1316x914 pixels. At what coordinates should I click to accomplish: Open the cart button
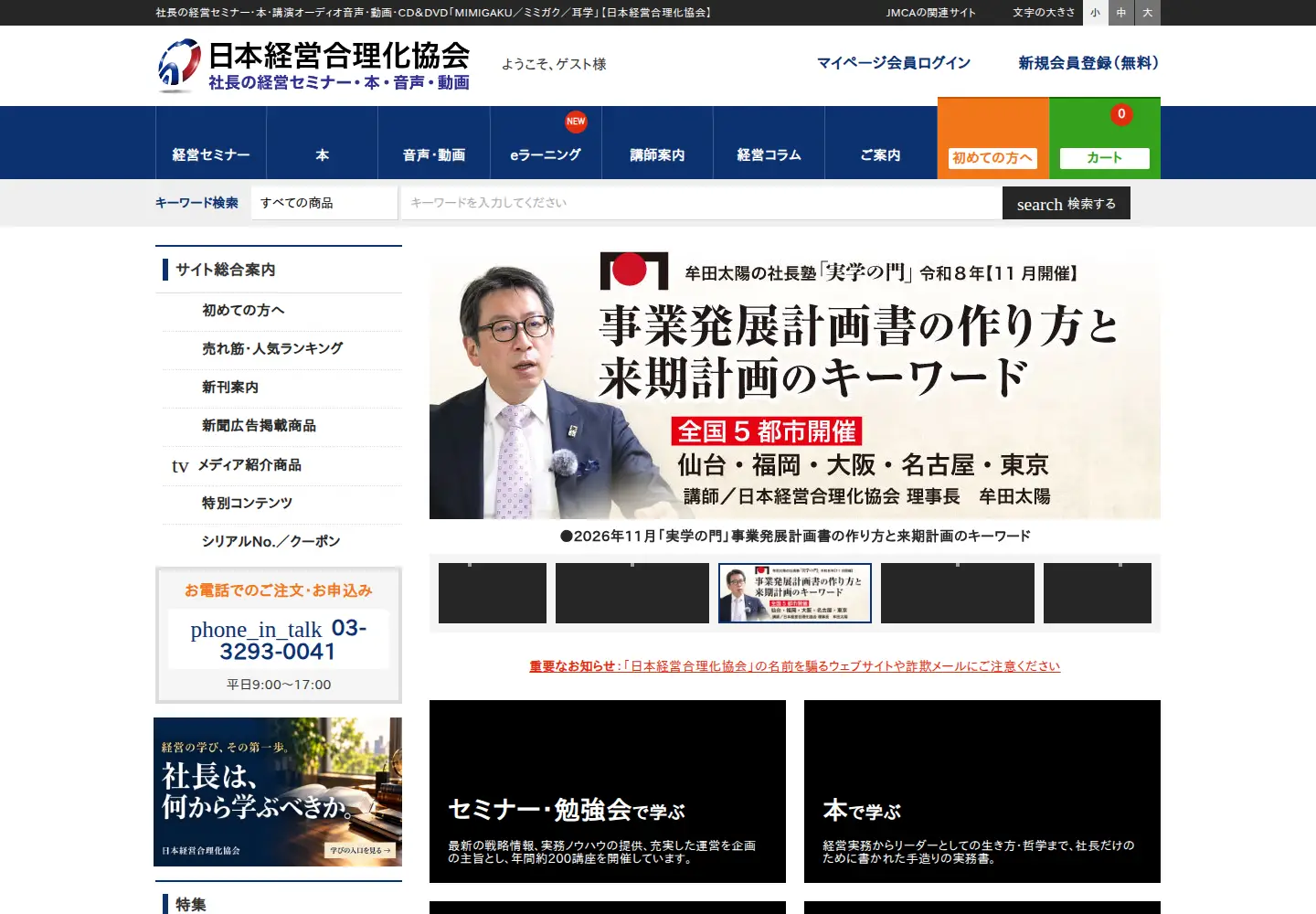(1104, 139)
